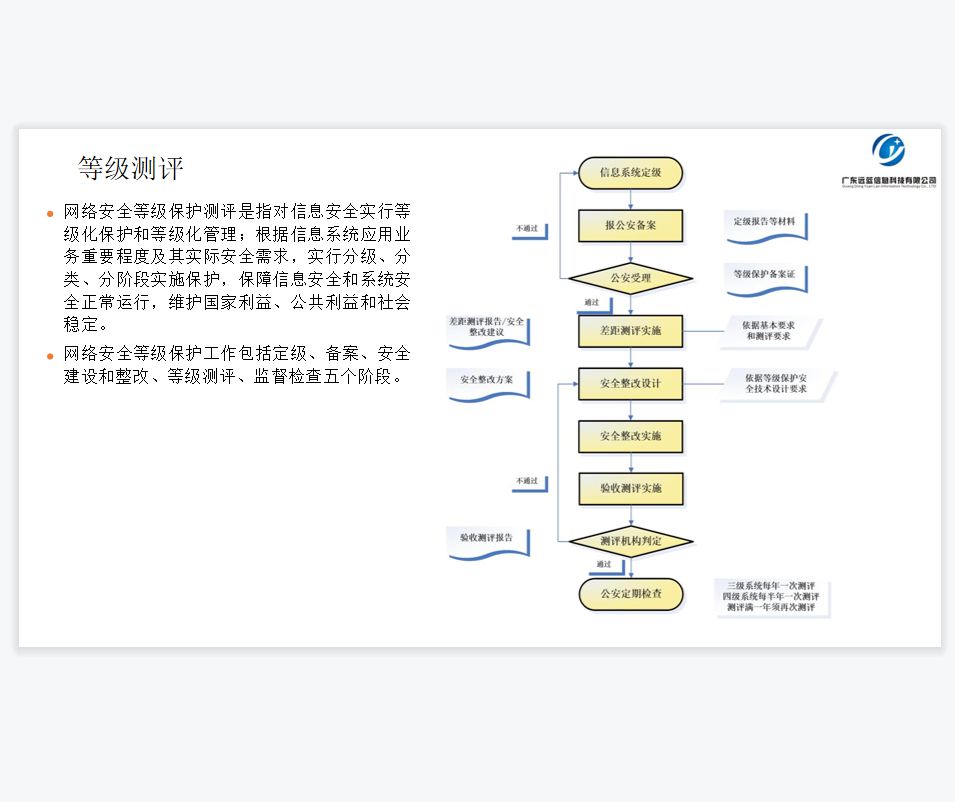Click the 公安受理 decision diamond
Screen dimensions: 955x802
point(630,278)
